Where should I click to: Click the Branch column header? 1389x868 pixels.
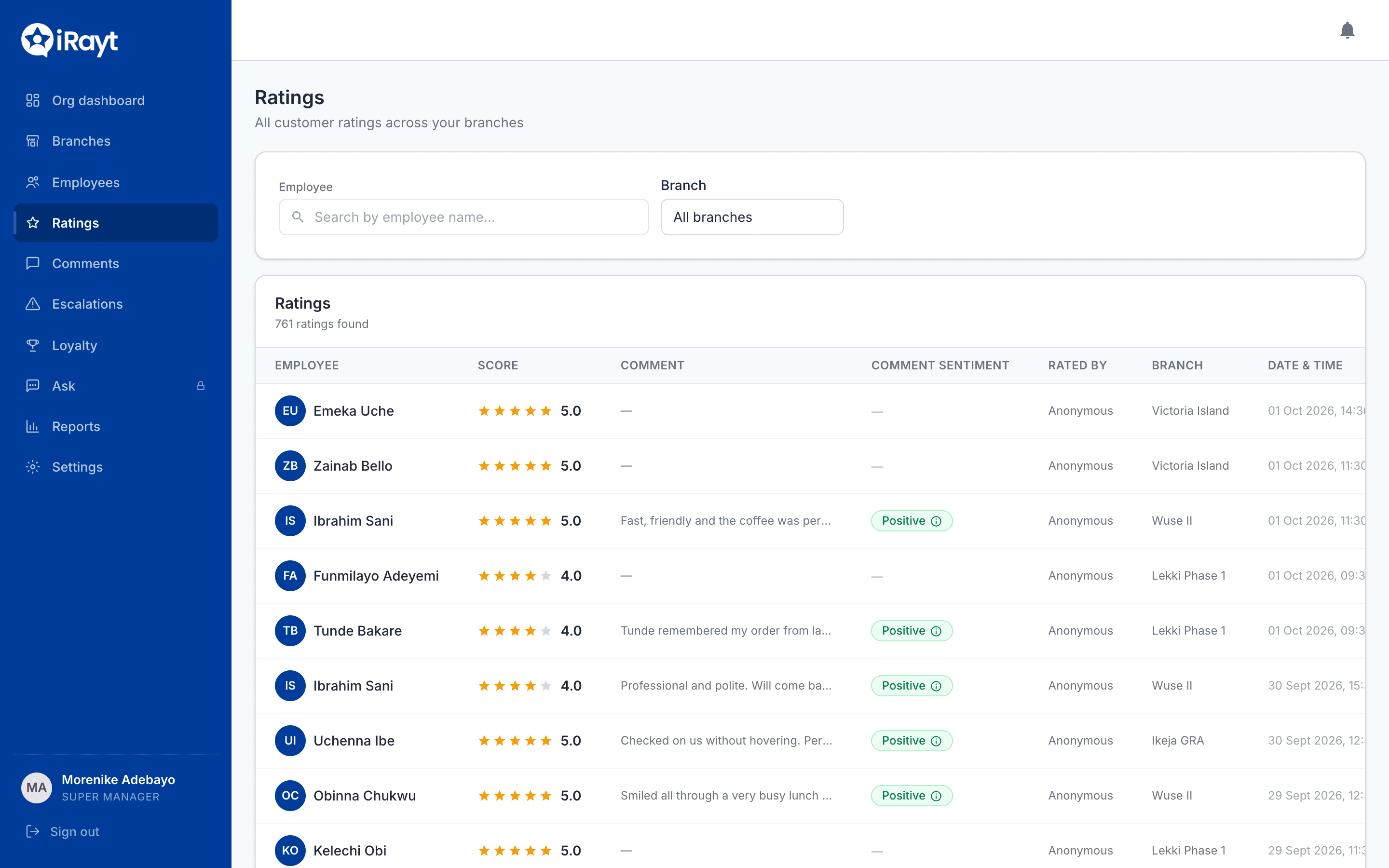click(x=1177, y=365)
